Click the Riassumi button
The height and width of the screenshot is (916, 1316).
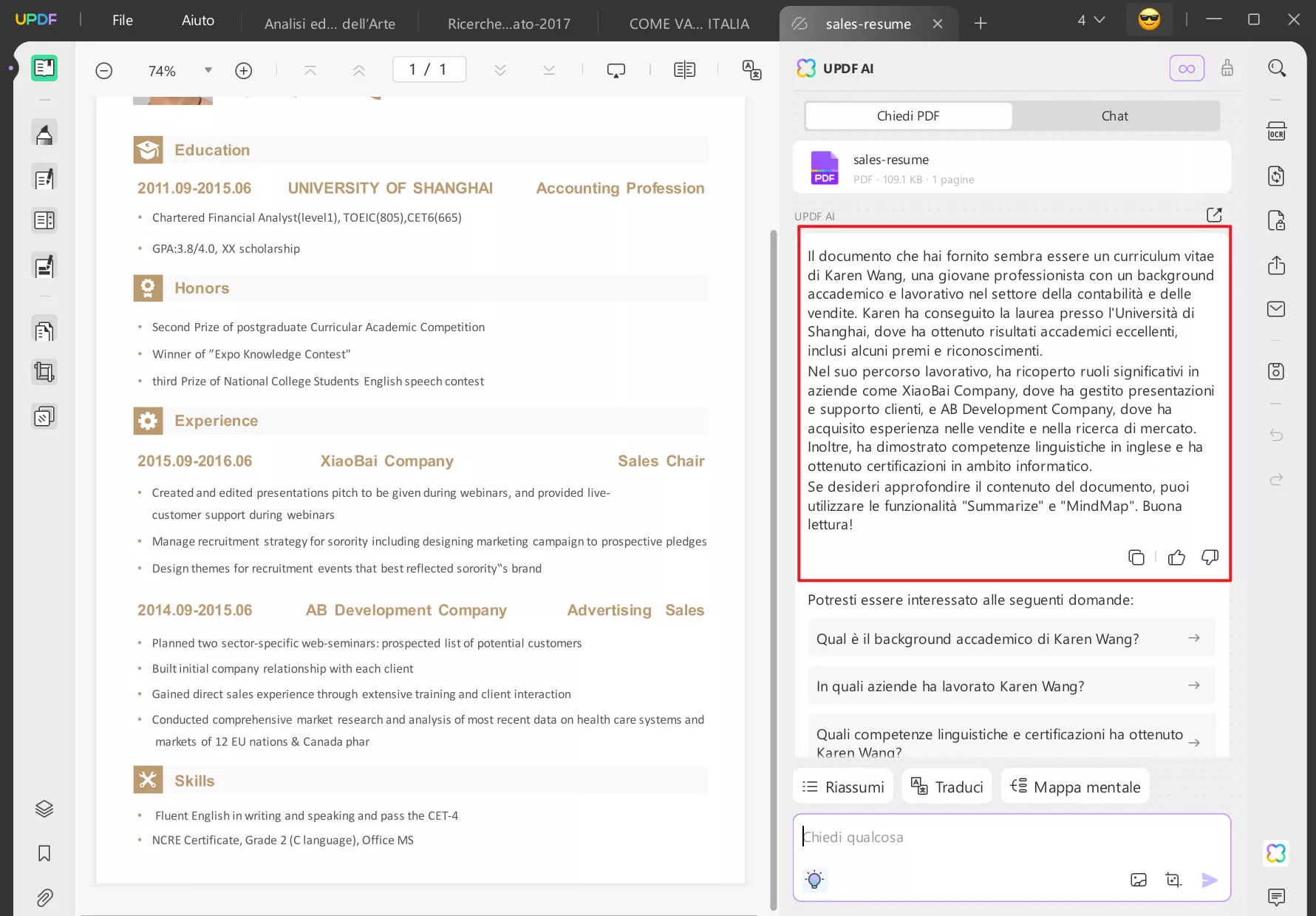click(843, 787)
